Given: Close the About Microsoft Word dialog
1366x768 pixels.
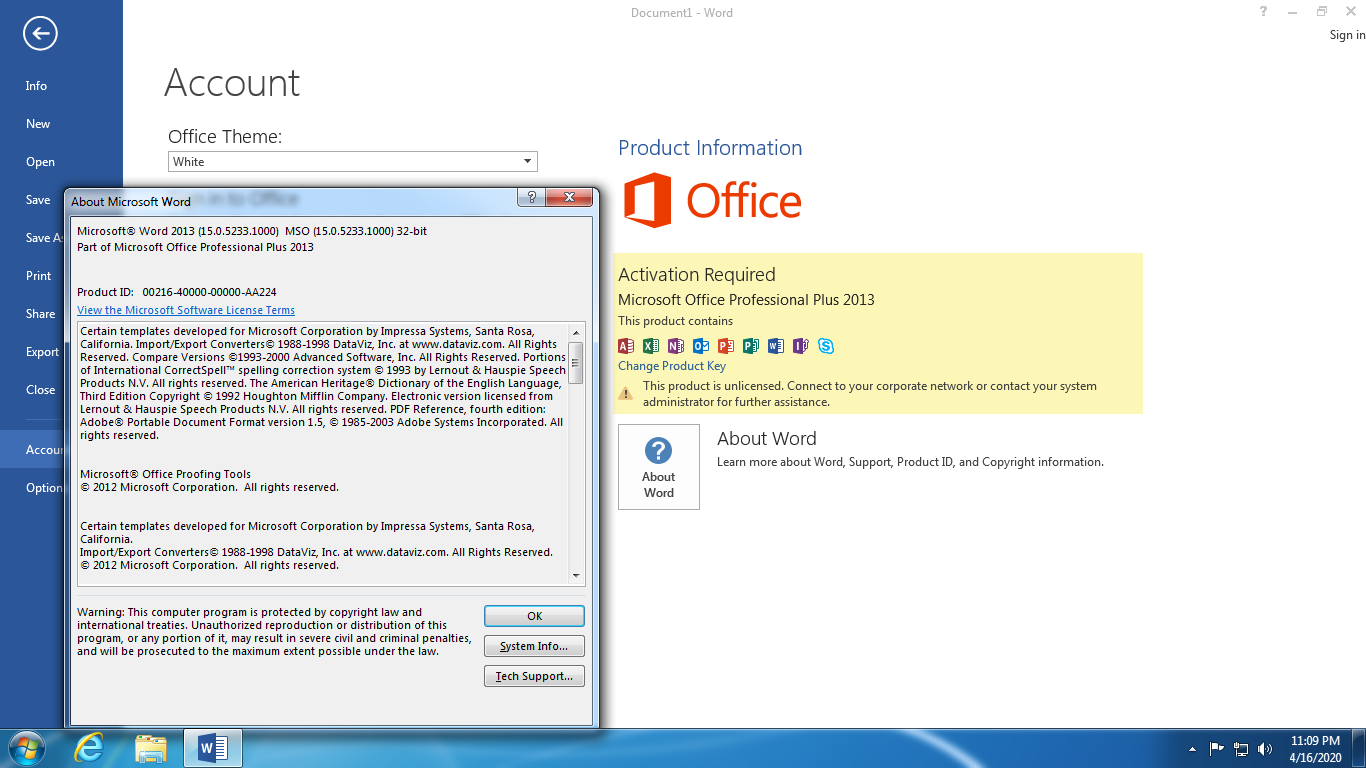Looking at the screenshot, I should click(x=569, y=198).
